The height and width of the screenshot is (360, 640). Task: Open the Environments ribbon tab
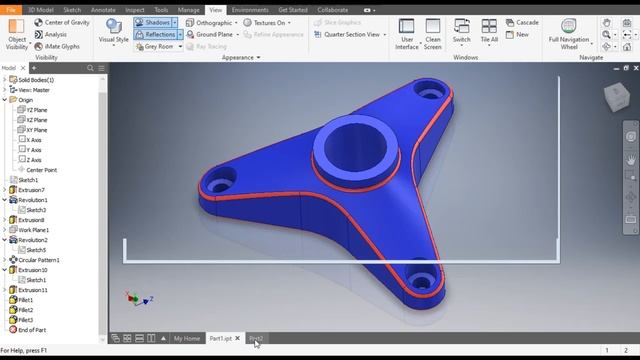click(x=250, y=10)
